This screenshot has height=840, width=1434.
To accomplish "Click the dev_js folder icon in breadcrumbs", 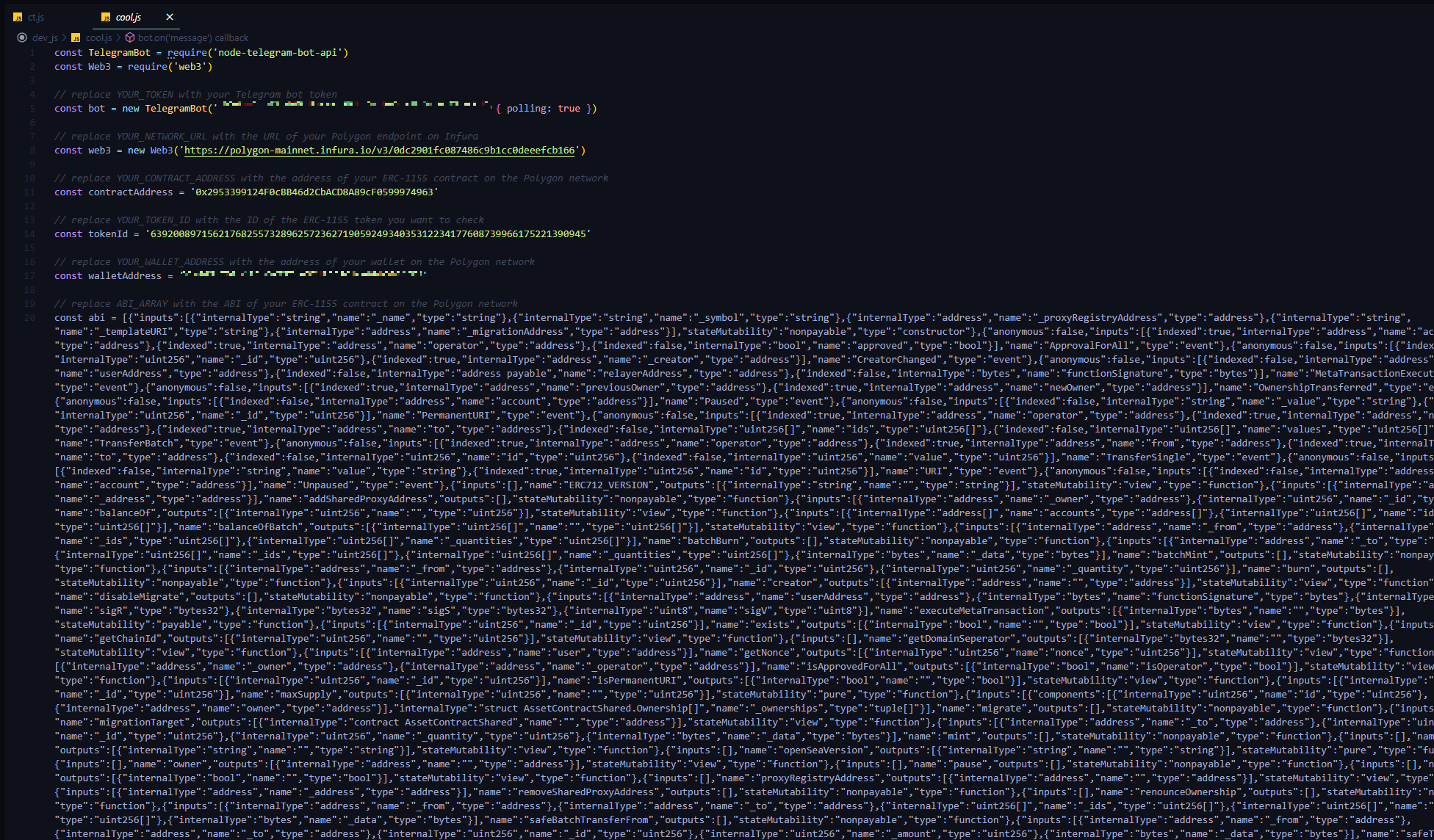I will (22, 37).
